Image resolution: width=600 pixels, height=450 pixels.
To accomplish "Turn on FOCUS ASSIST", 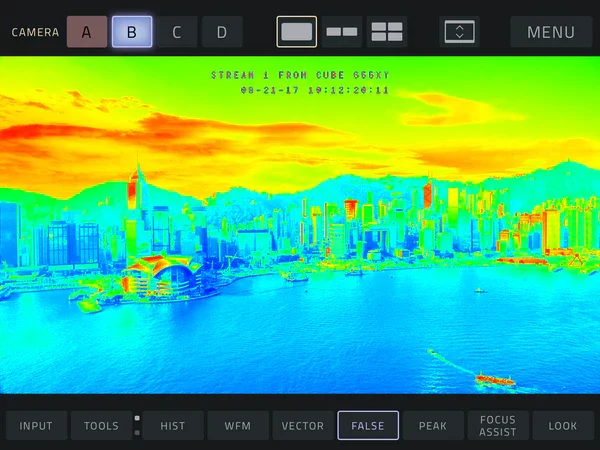I will pyautogui.click(x=498, y=426).
